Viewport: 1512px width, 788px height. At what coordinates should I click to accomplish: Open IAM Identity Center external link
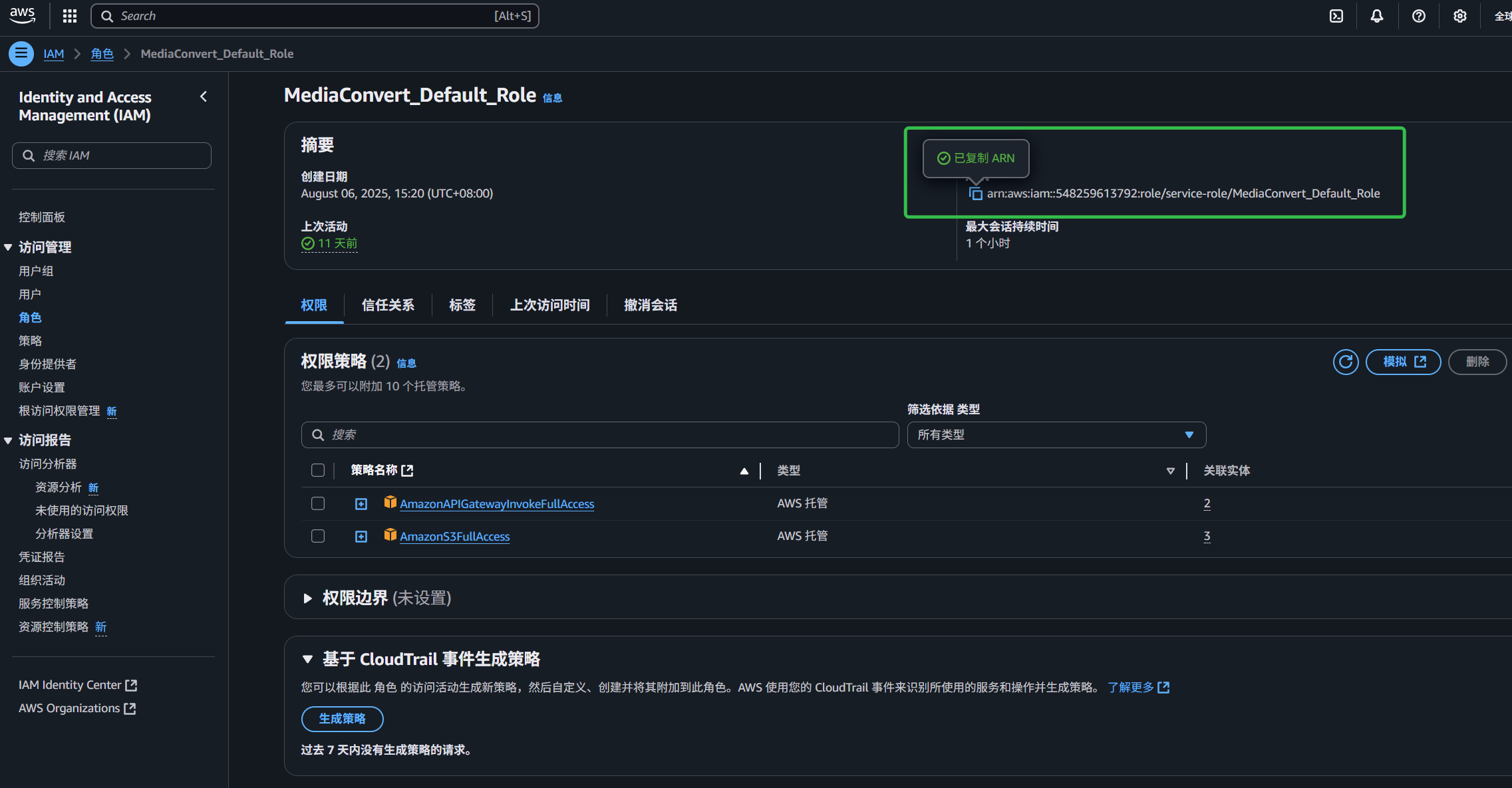coord(78,685)
